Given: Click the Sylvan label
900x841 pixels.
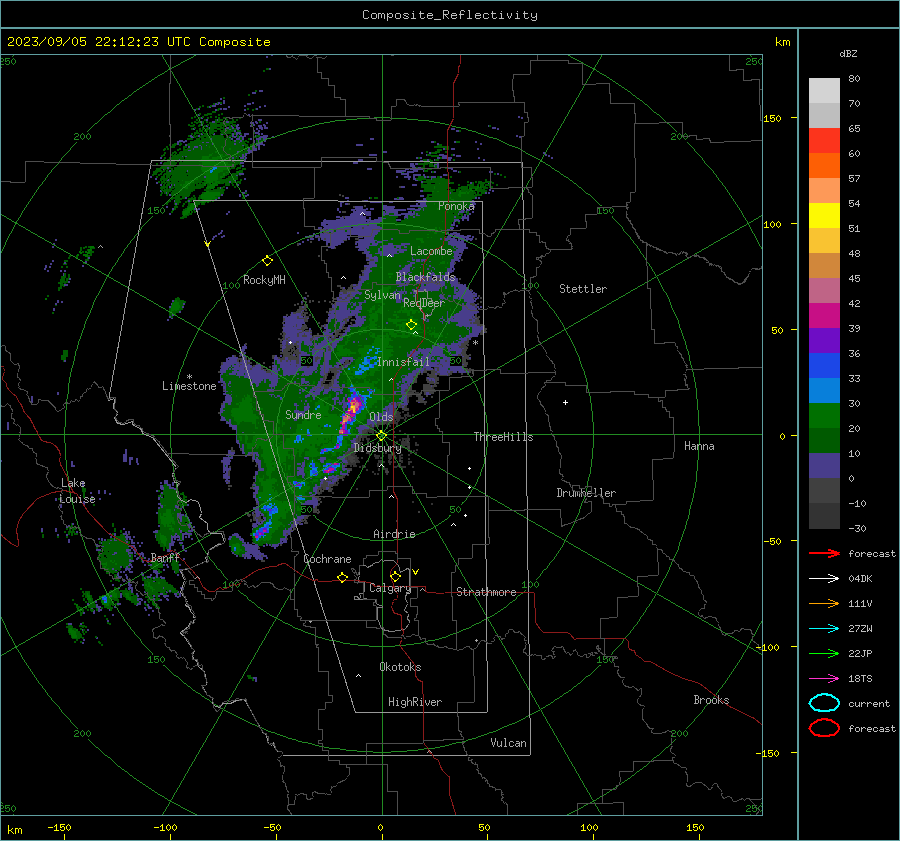Looking at the screenshot, I should [382, 295].
